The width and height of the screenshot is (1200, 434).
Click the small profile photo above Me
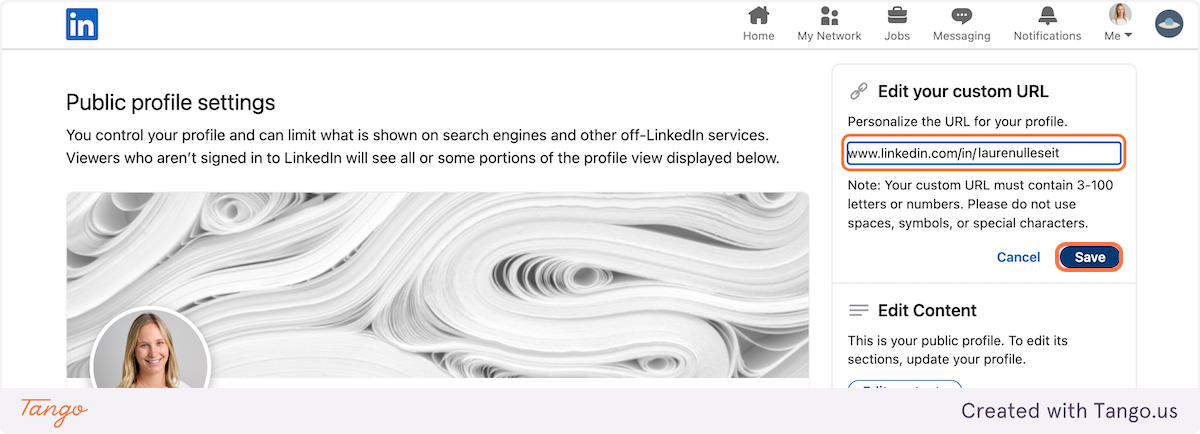tap(1119, 14)
